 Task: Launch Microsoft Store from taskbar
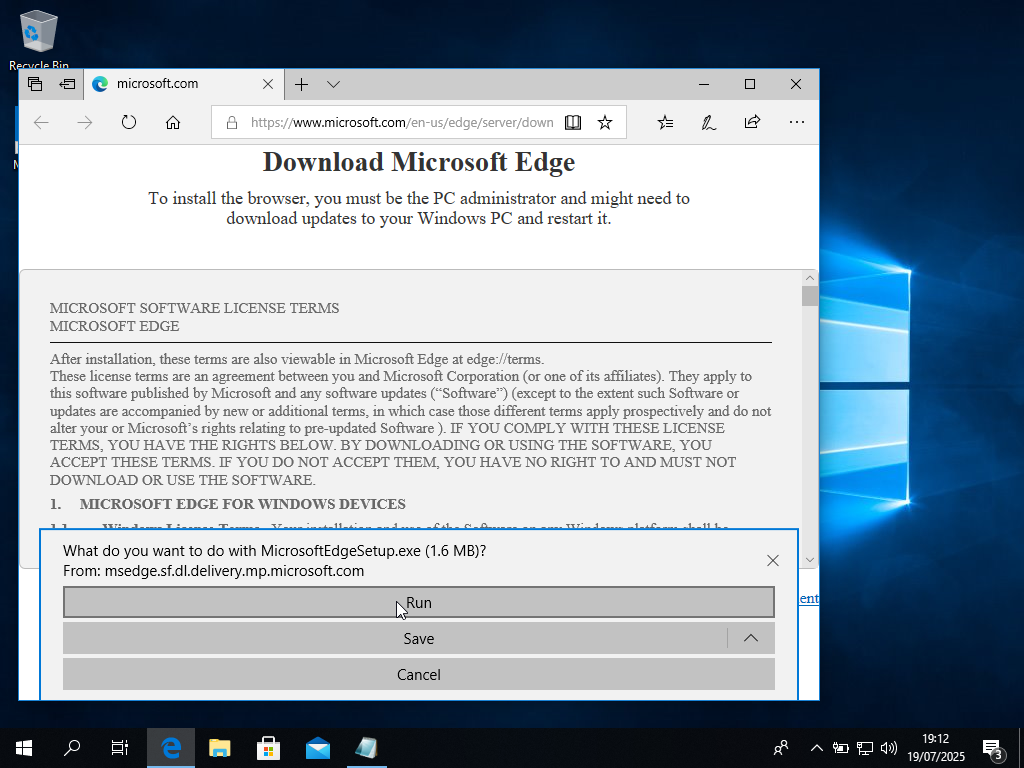pos(269,747)
